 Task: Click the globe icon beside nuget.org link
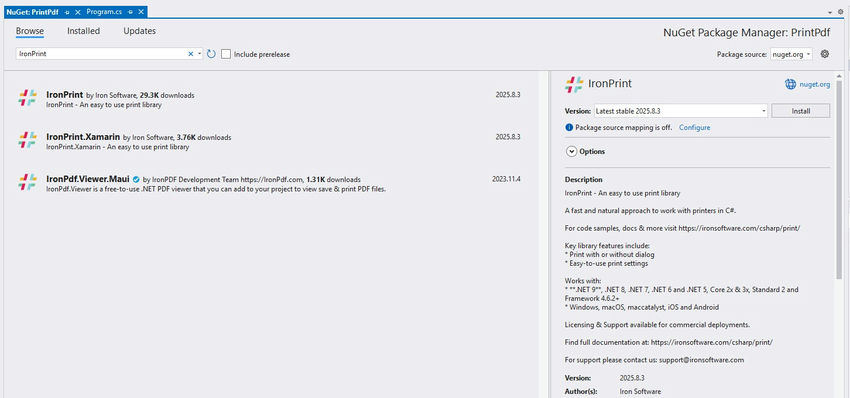[x=790, y=84]
